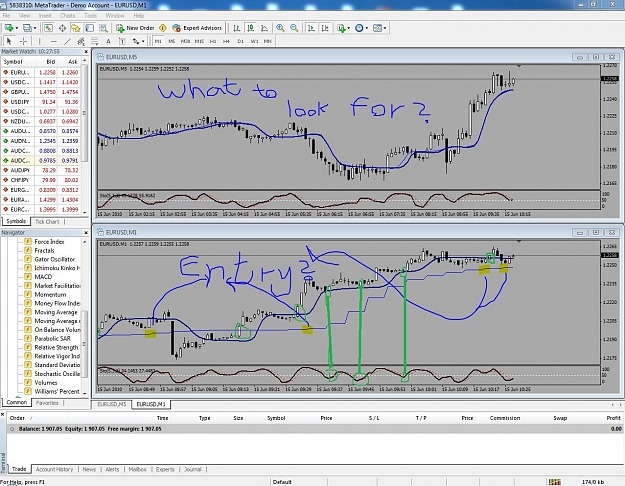
Task: Toggle the Navigator window star-folder icon
Action: tap(76, 28)
